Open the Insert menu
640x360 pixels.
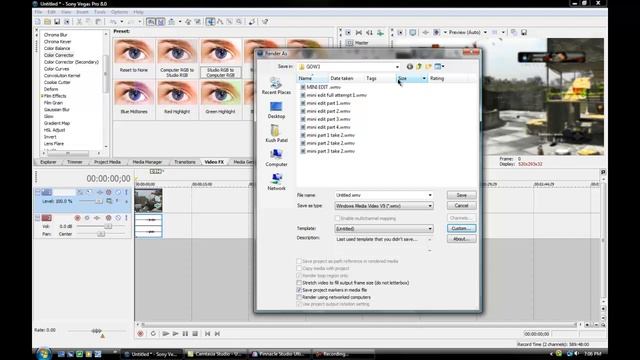click(82, 12)
